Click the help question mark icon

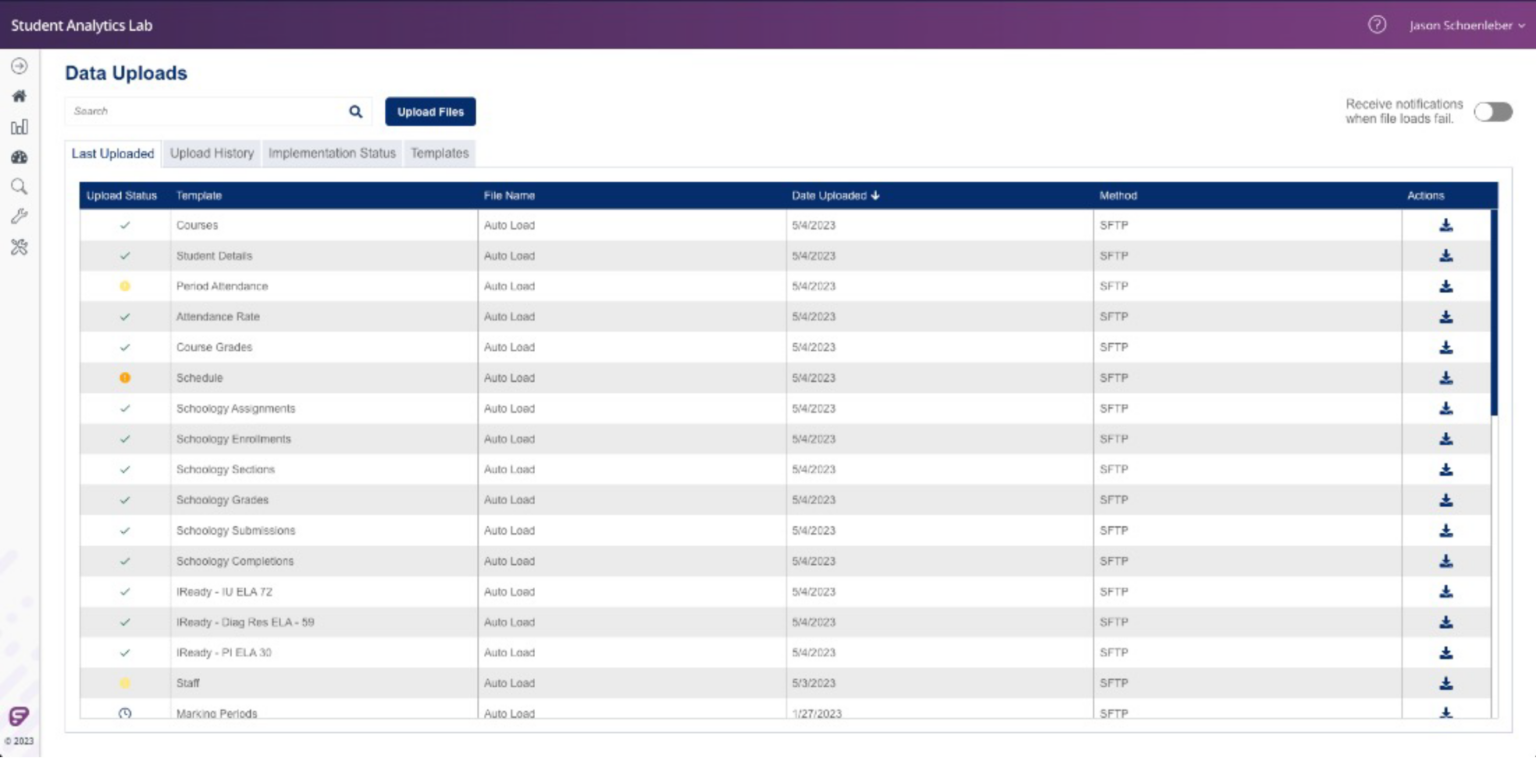[x=1377, y=25]
